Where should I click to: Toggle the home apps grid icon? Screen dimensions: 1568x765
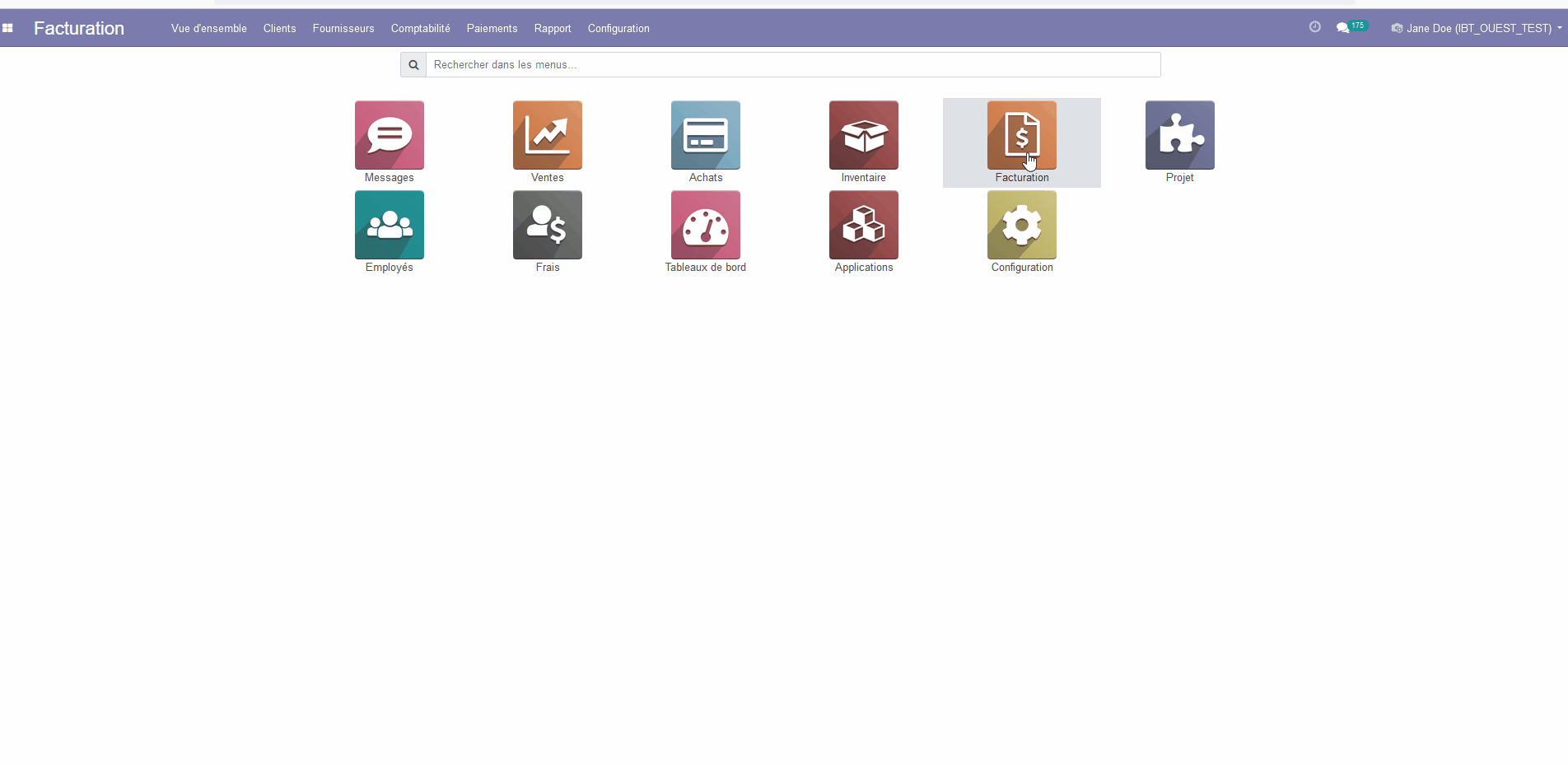pos(7,28)
